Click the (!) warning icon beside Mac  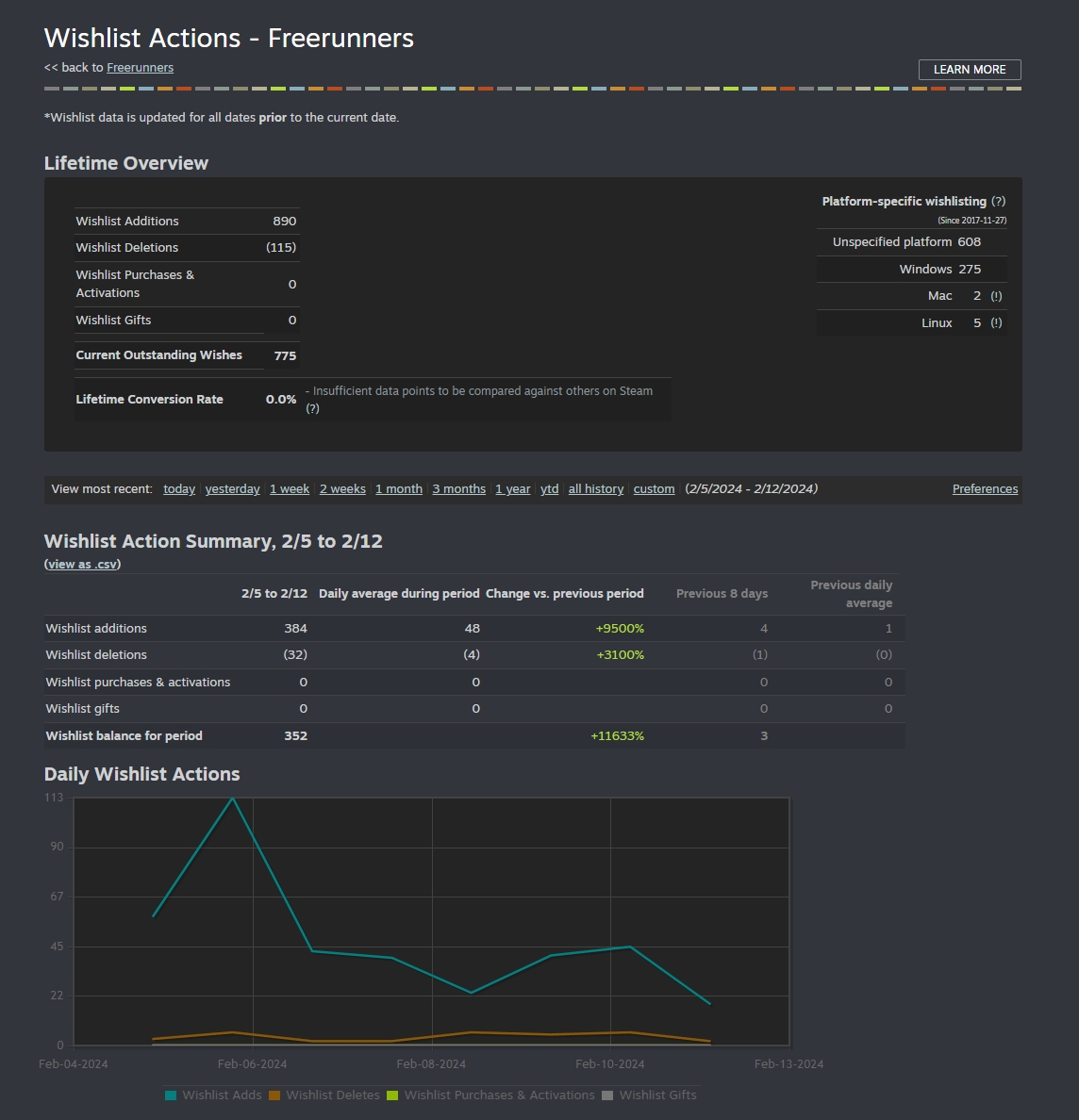pyautogui.click(x=996, y=296)
